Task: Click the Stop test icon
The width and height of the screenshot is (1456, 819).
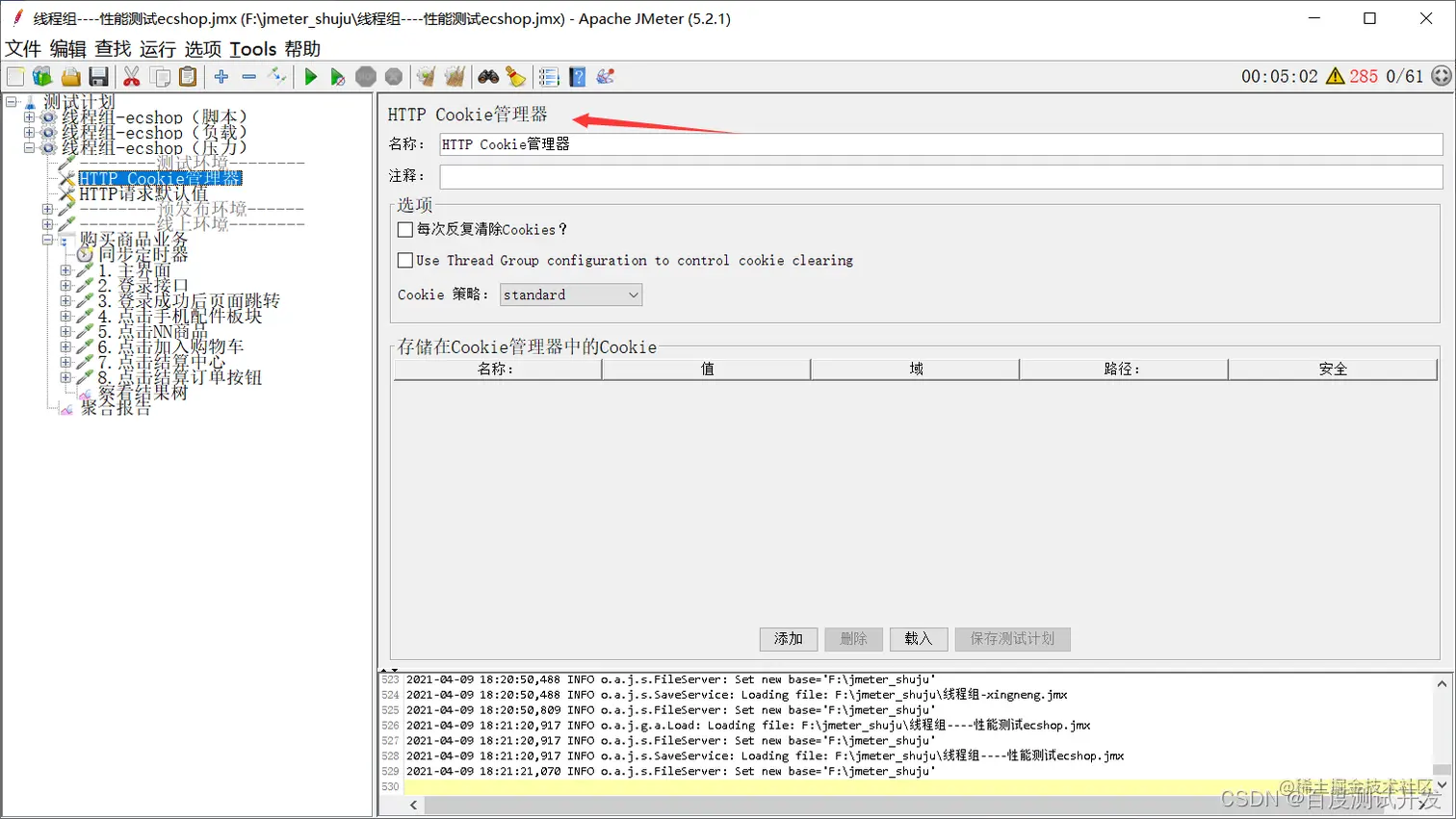Action: pyautogui.click(x=366, y=77)
